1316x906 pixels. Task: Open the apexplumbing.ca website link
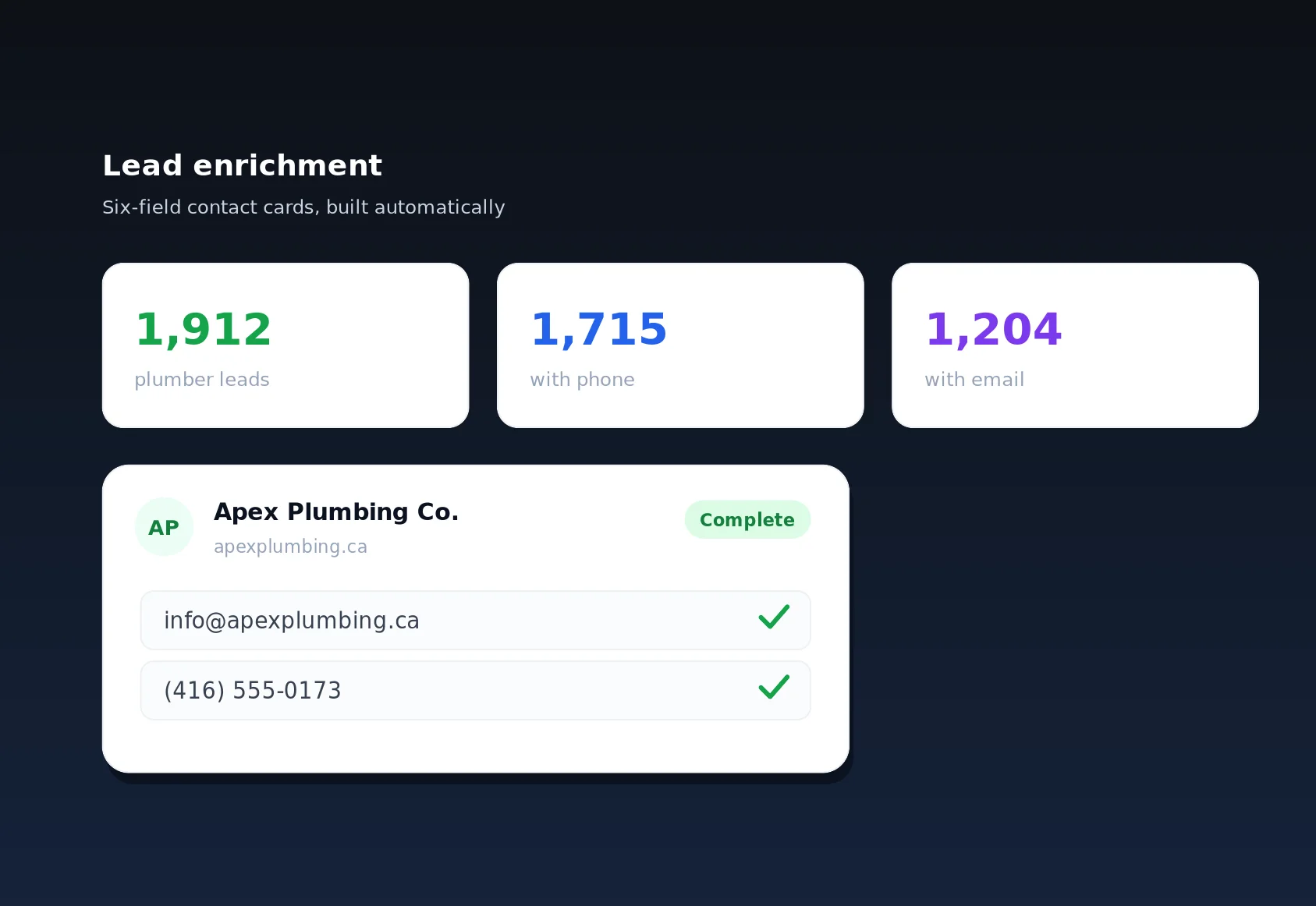coord(290,547)
